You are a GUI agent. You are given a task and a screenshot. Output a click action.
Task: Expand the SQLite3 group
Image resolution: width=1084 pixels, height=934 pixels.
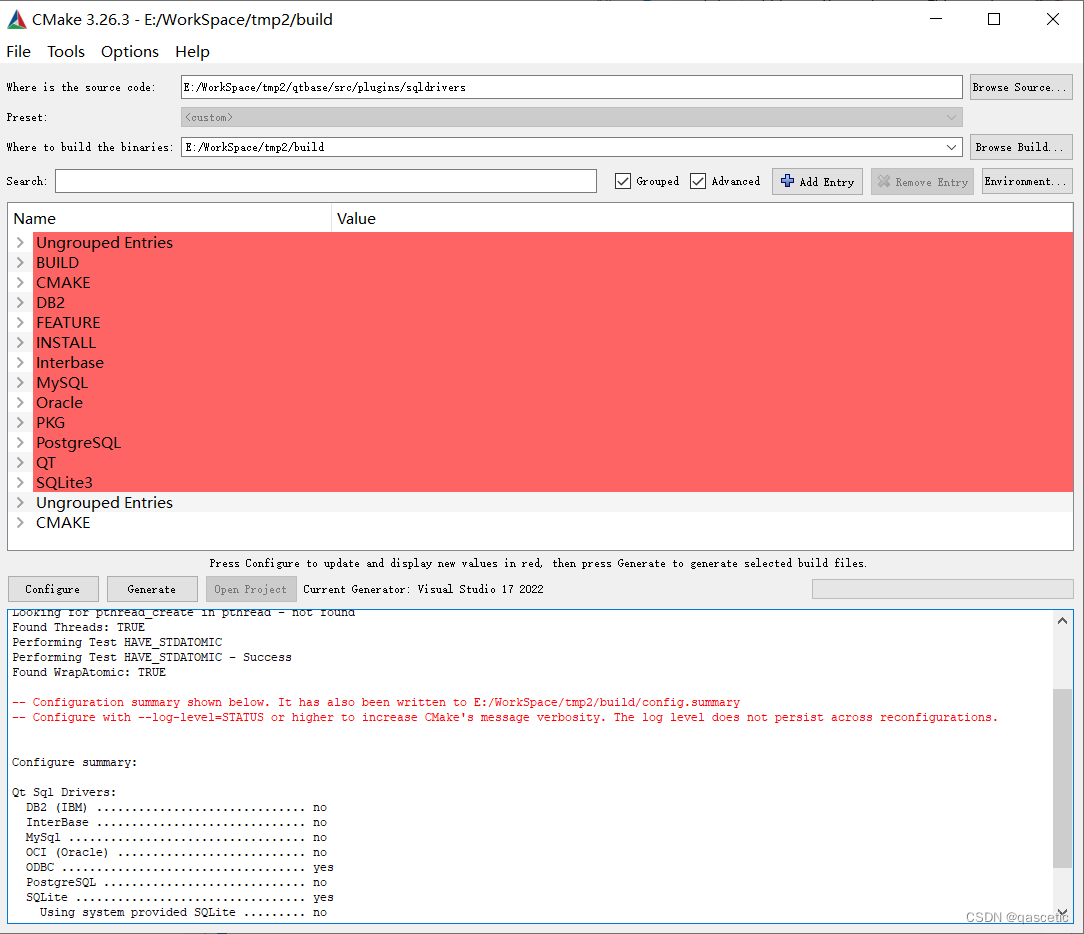point(20,483)
